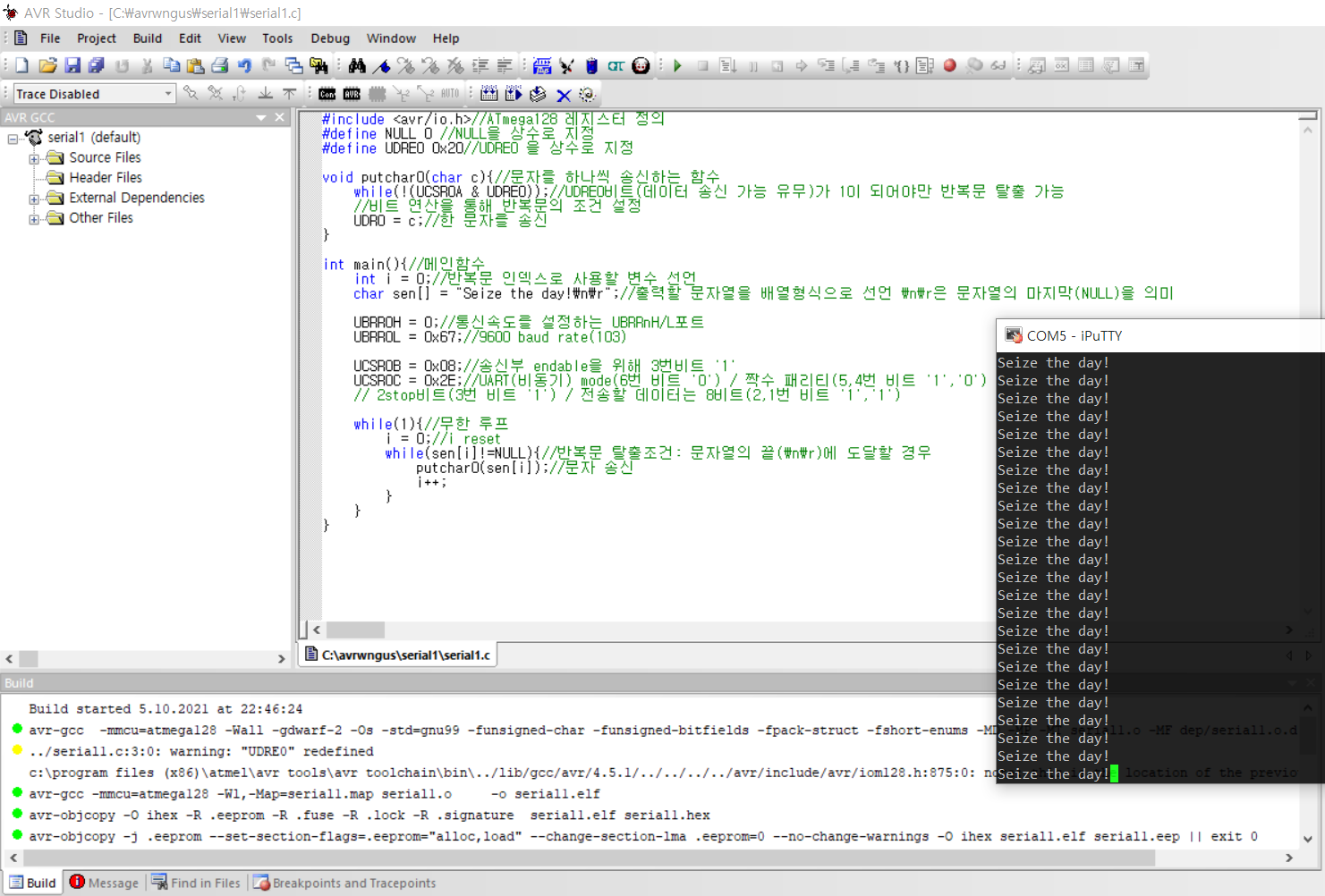Image resolution: width=1325 pixels, height=896 pixels.
Task: Clean project with blue X icon
Action: pos(563,94)
